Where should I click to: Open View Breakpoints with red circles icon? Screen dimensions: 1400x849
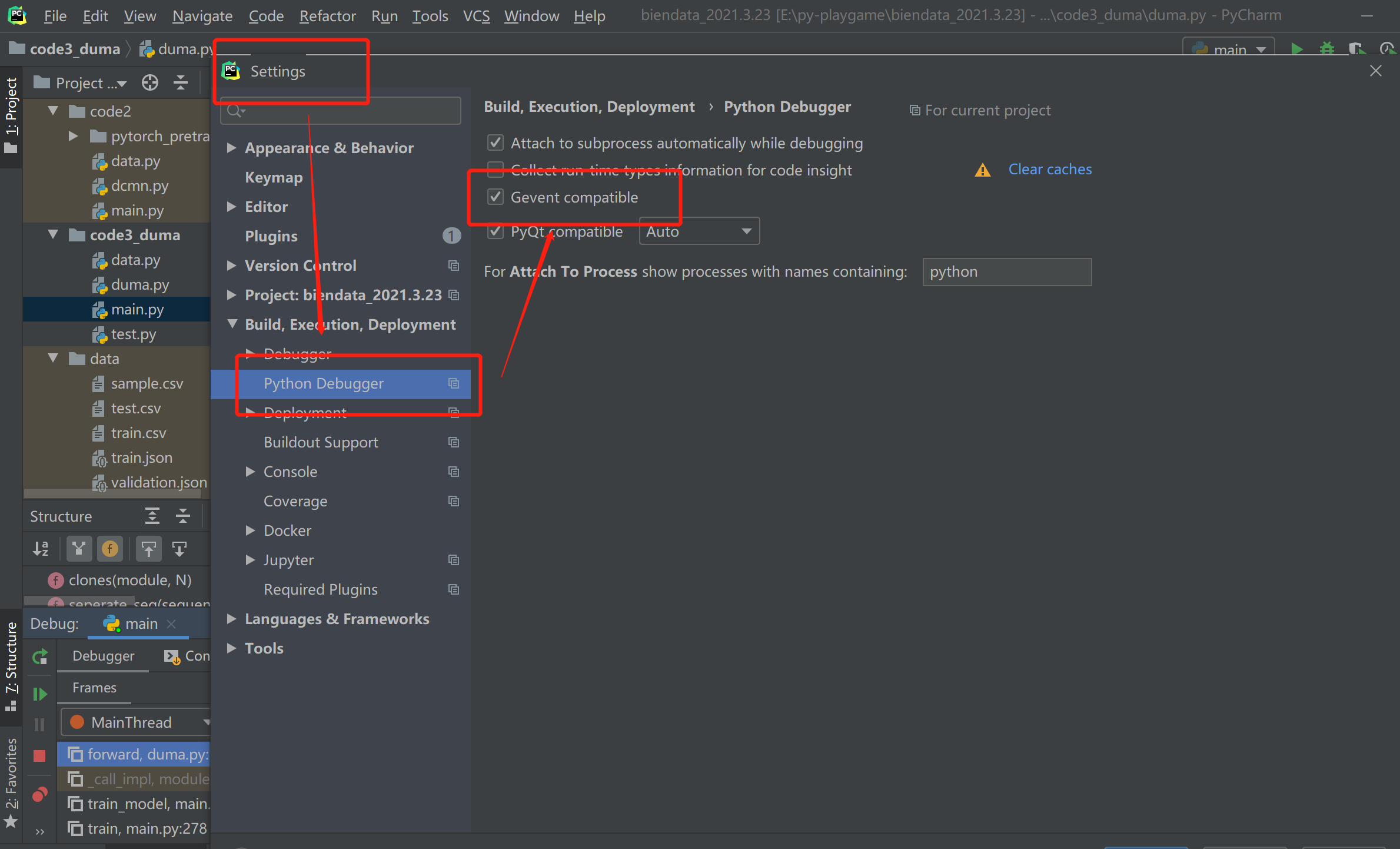click(39, 794)
